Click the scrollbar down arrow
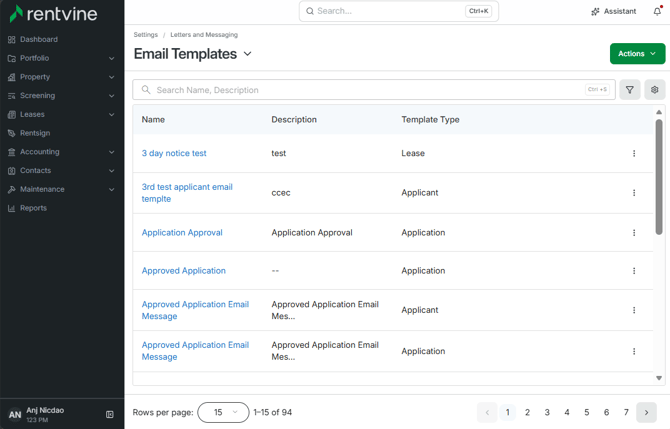Image resolution: width=670 pixels, height=429 pixels. 659,378
